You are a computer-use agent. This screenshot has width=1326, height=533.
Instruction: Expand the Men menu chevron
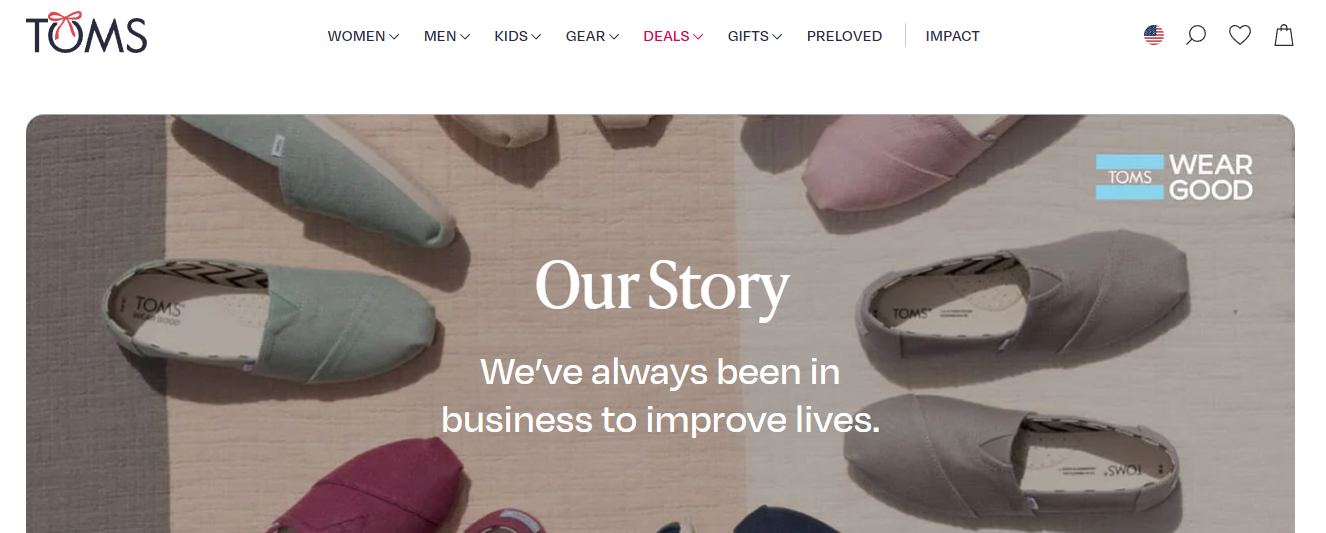465,37
